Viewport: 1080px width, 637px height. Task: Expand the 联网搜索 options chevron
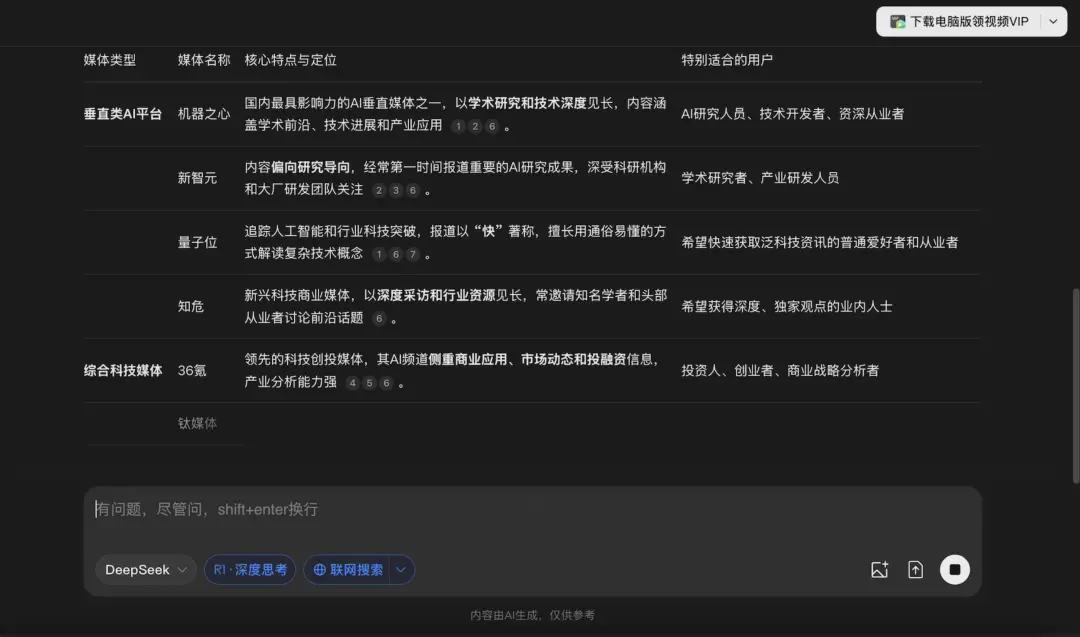pos(399,569)
